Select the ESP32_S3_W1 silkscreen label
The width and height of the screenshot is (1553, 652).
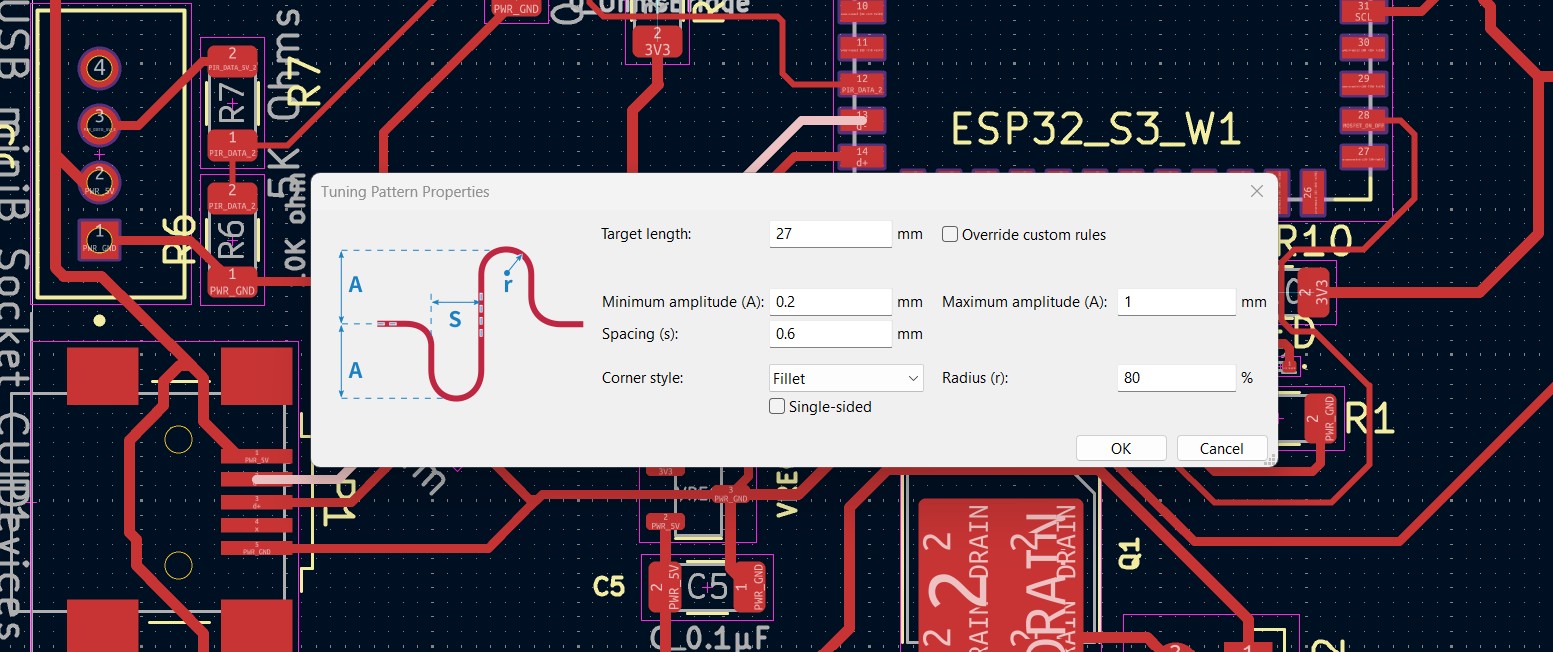point(1094,130)
